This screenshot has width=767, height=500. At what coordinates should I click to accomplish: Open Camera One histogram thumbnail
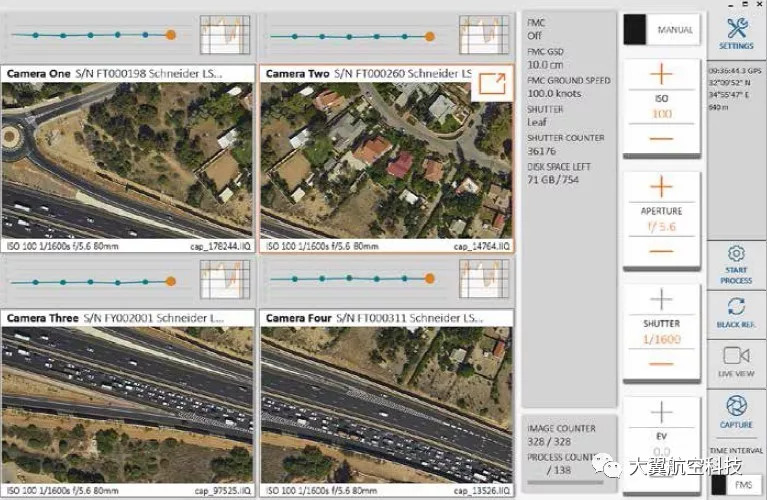point(224,34)
